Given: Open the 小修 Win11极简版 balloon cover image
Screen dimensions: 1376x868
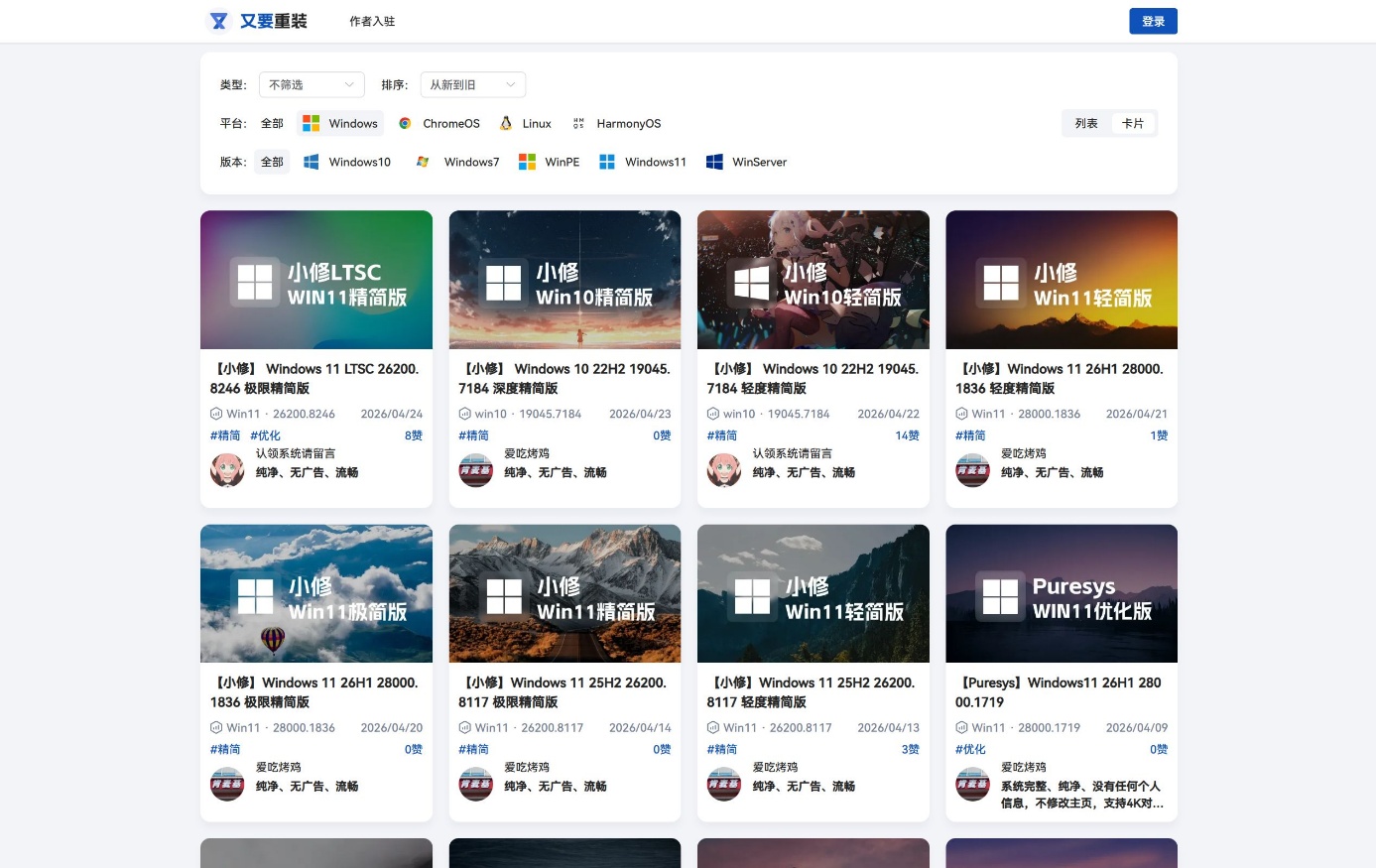Looking at the screenshot, I should click(x=316, y=593).
